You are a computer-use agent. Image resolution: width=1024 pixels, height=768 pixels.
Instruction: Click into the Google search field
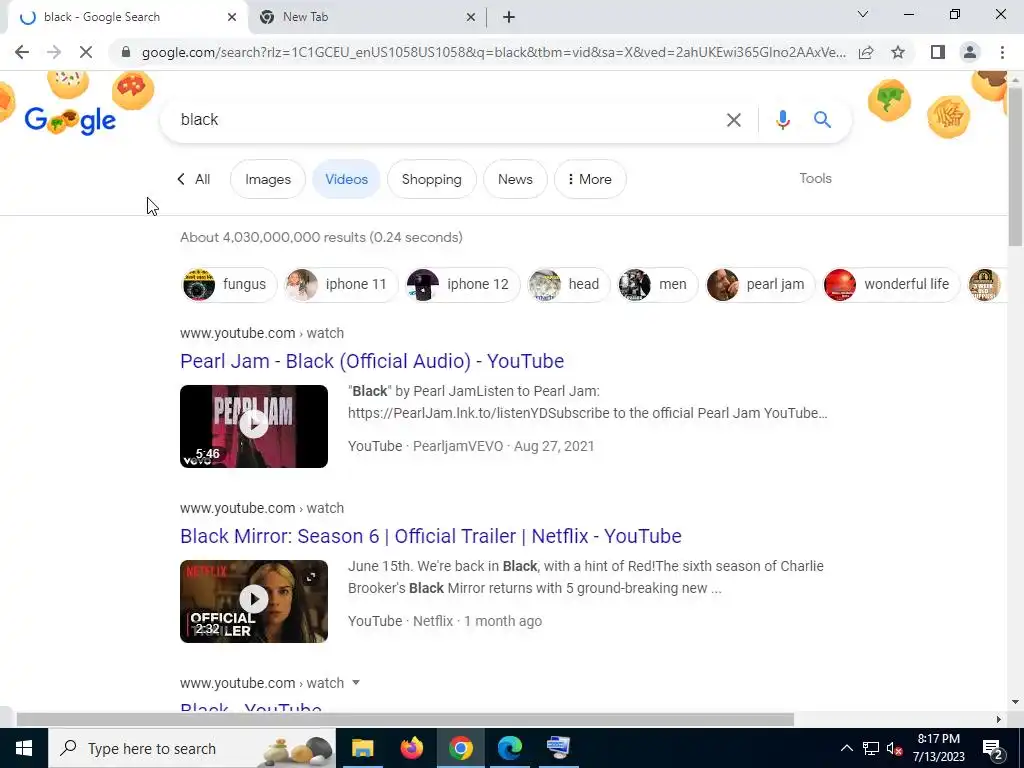pyautogui.click(x=444, y=120)
